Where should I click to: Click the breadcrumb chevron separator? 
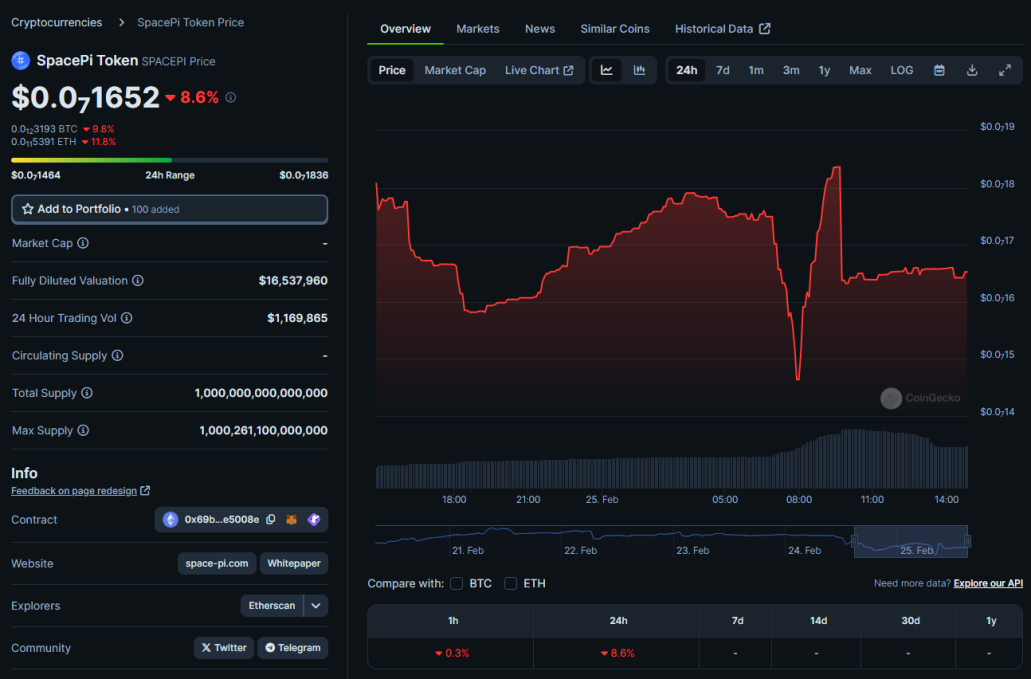point(121,22)
